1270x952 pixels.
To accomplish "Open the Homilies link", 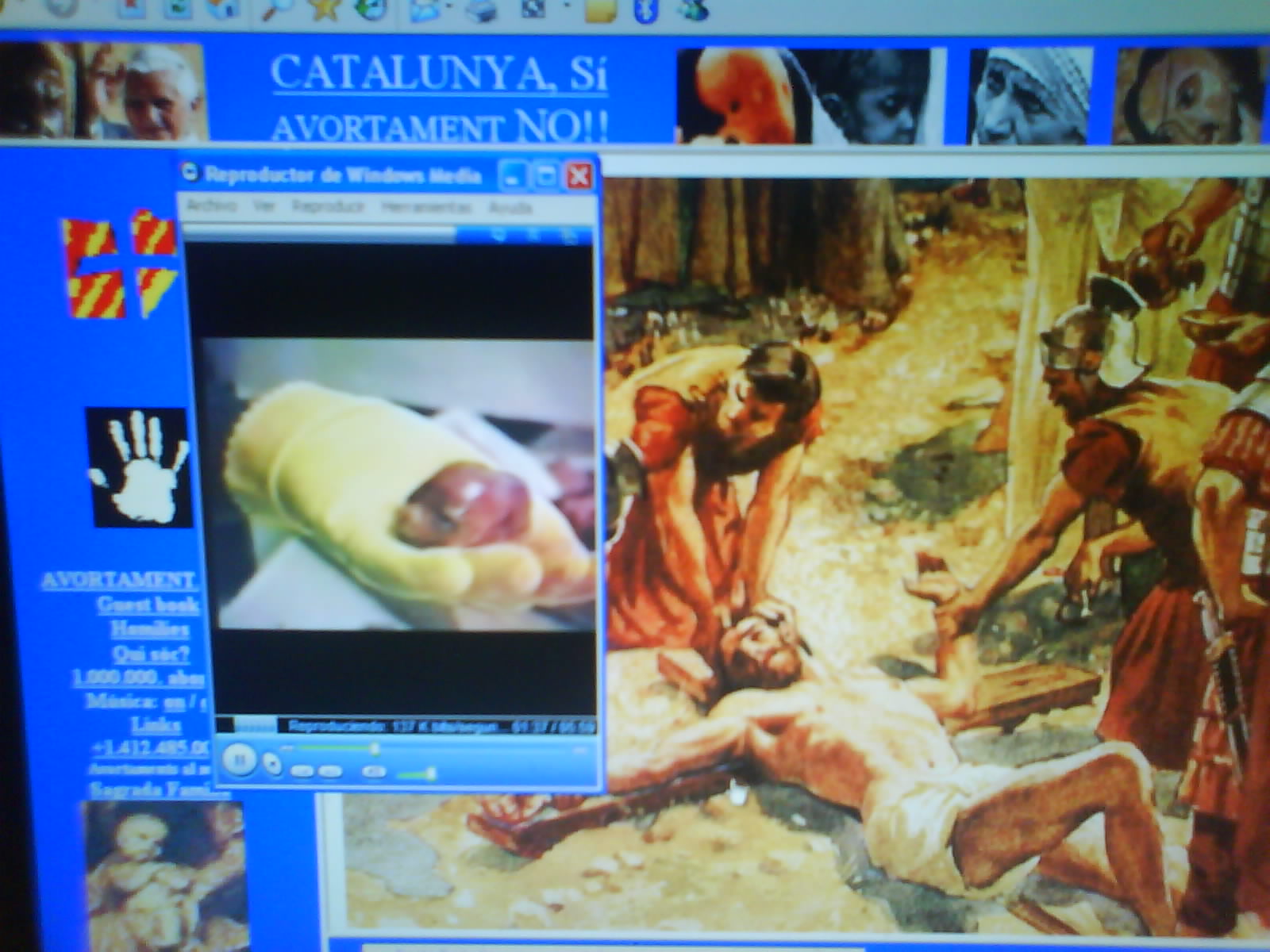I will (x=150, y=629).
